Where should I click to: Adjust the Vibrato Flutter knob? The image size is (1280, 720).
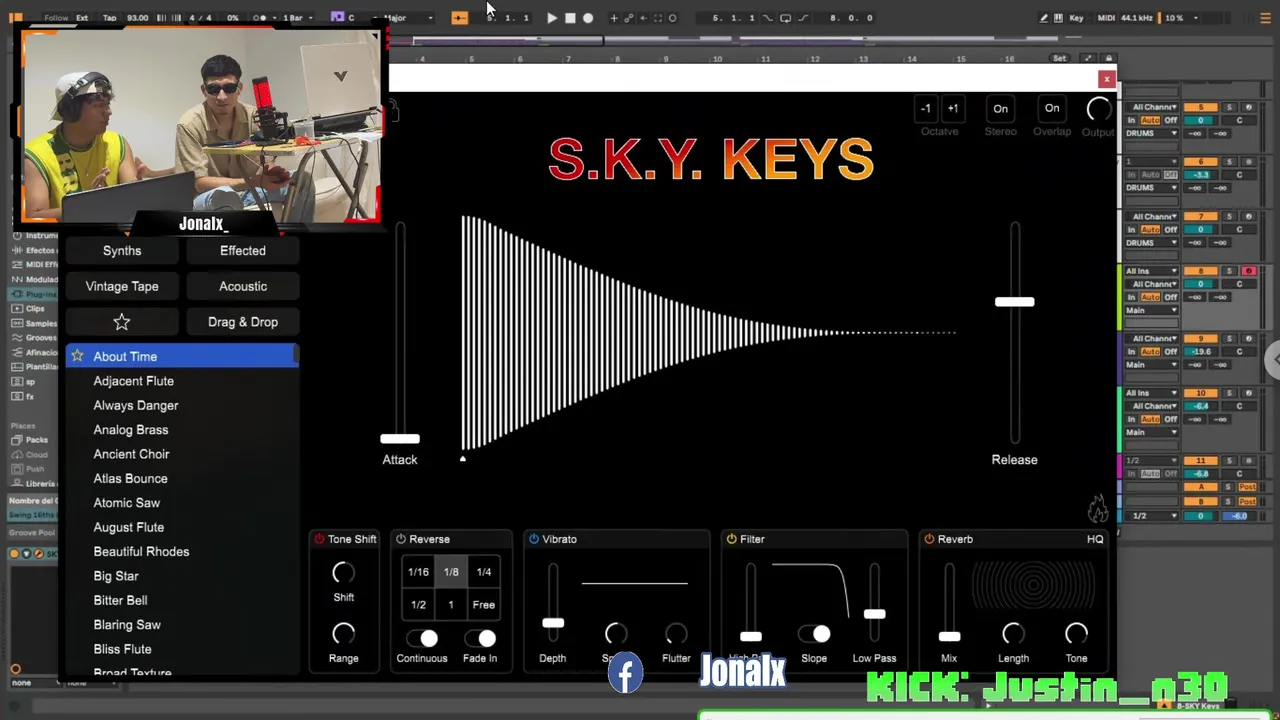pos(676,634)
